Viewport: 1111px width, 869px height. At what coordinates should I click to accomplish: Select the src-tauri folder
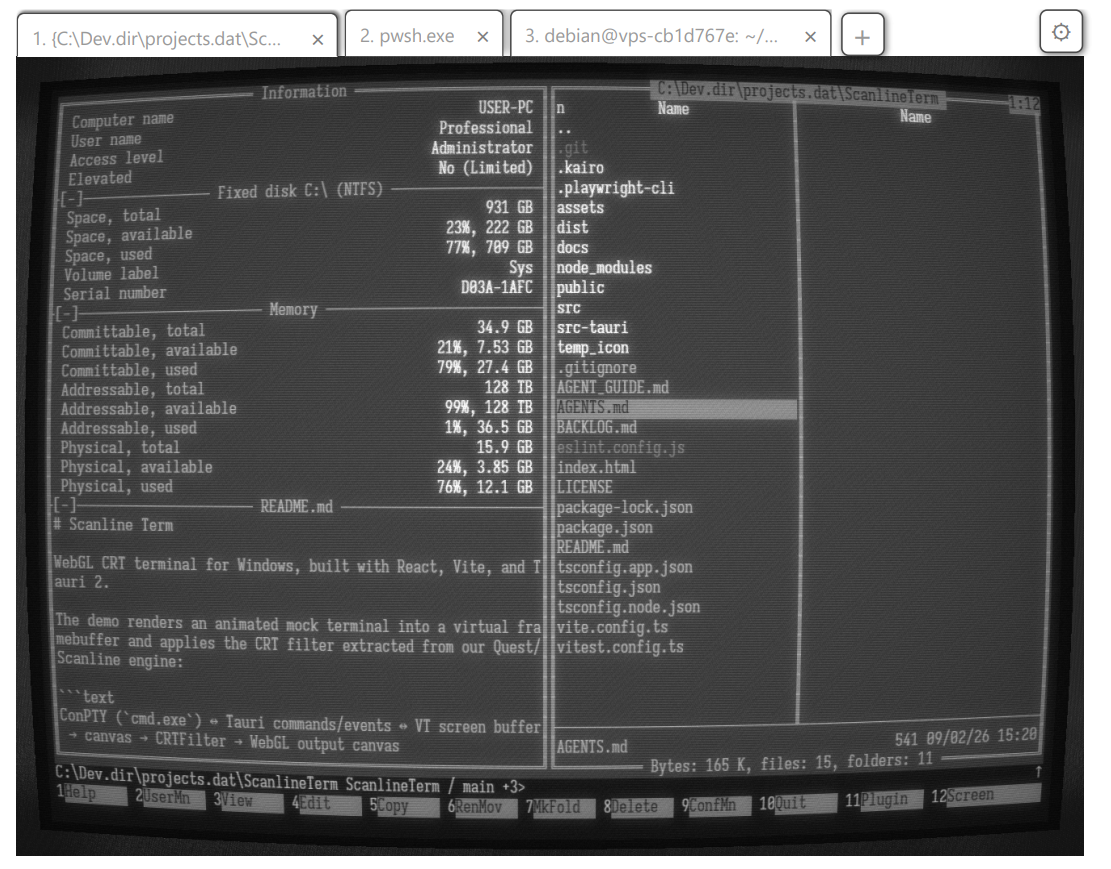coord(592,327)
